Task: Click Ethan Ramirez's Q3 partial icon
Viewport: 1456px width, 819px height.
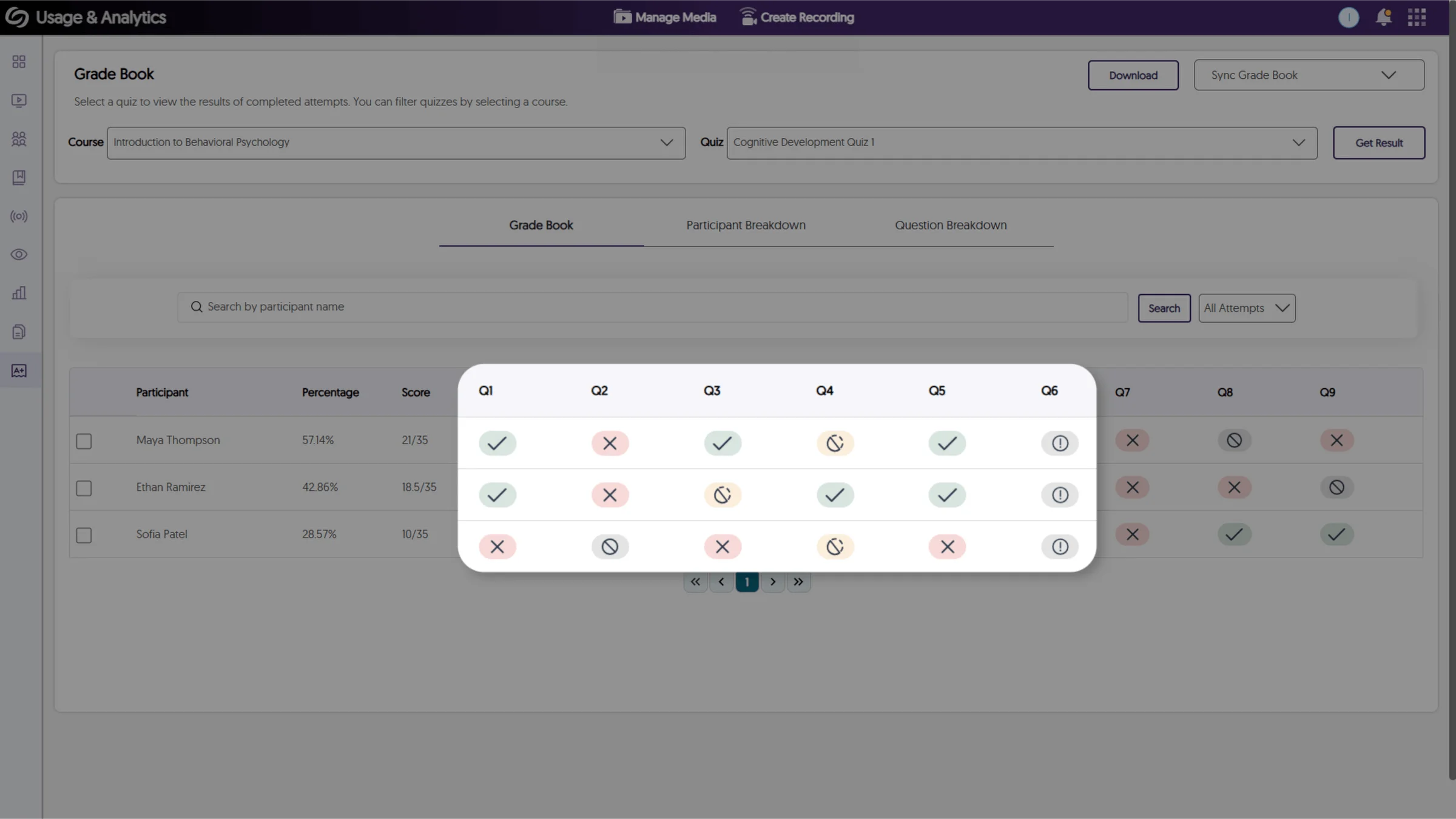Action: [722, 495]
